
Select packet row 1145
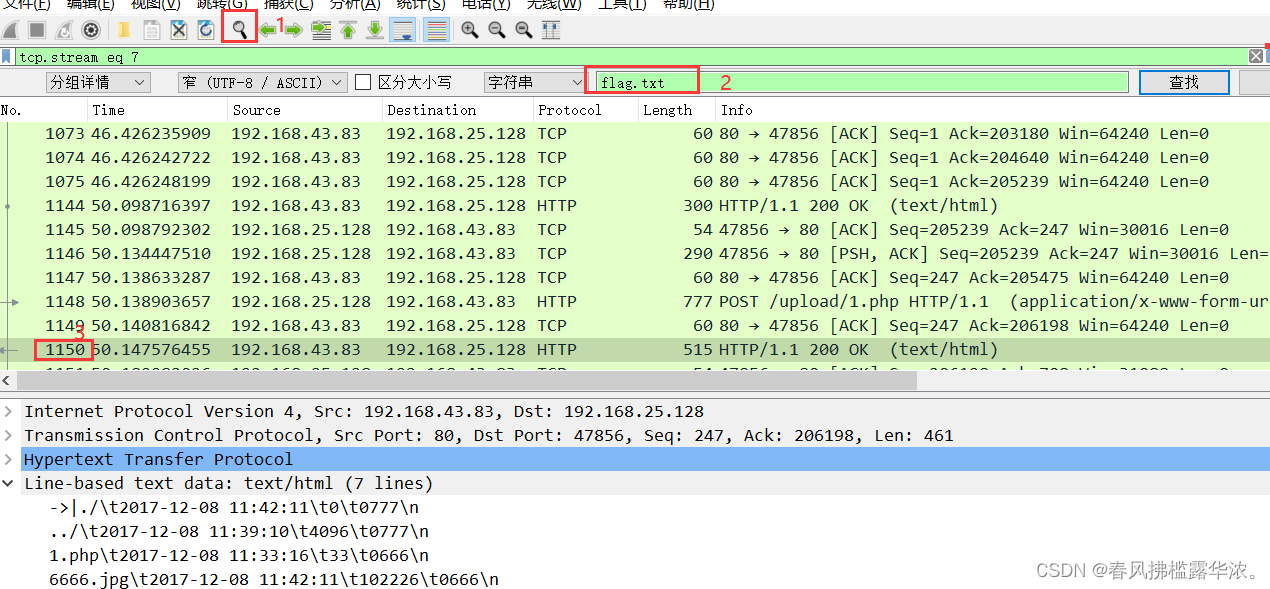tap(635, 229)
